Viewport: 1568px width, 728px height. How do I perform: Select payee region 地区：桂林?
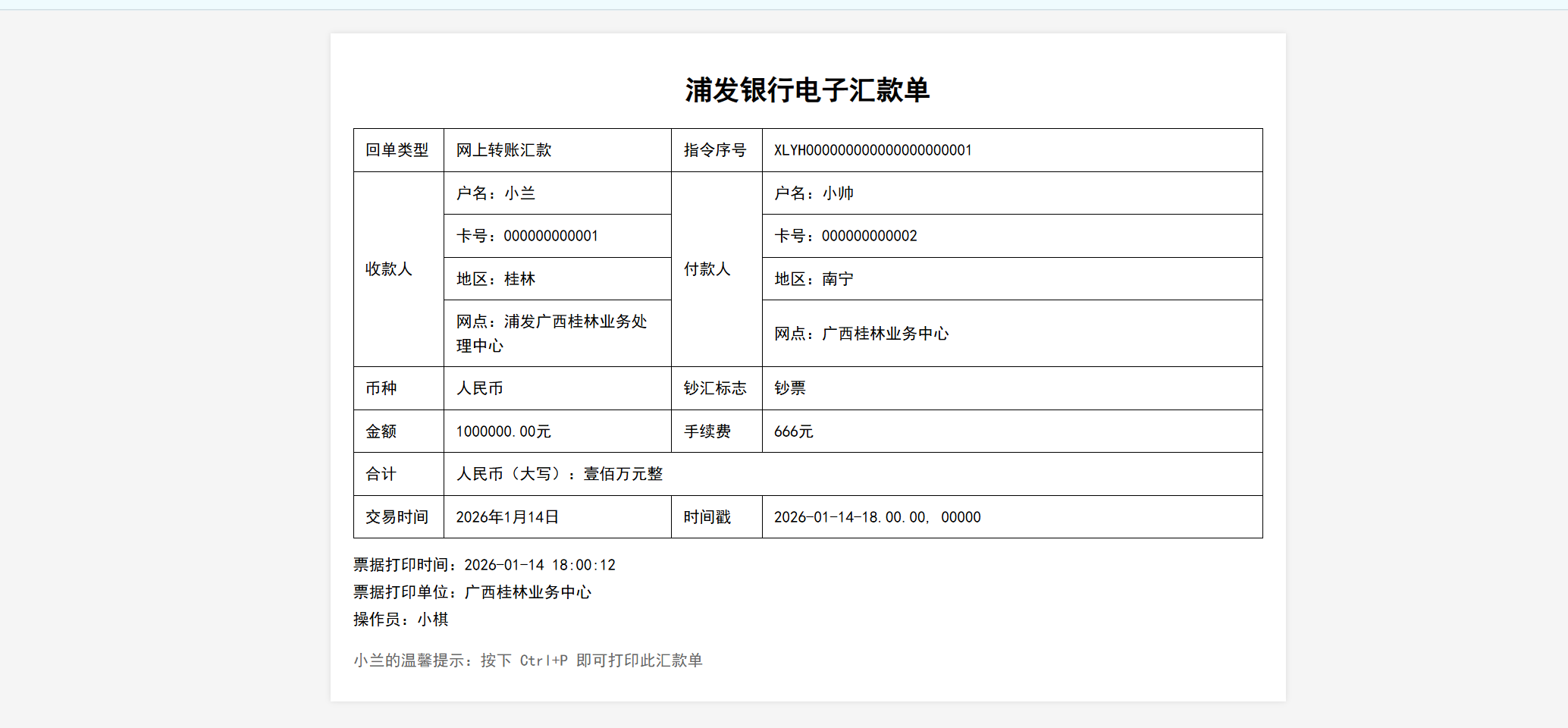(558, 279)
